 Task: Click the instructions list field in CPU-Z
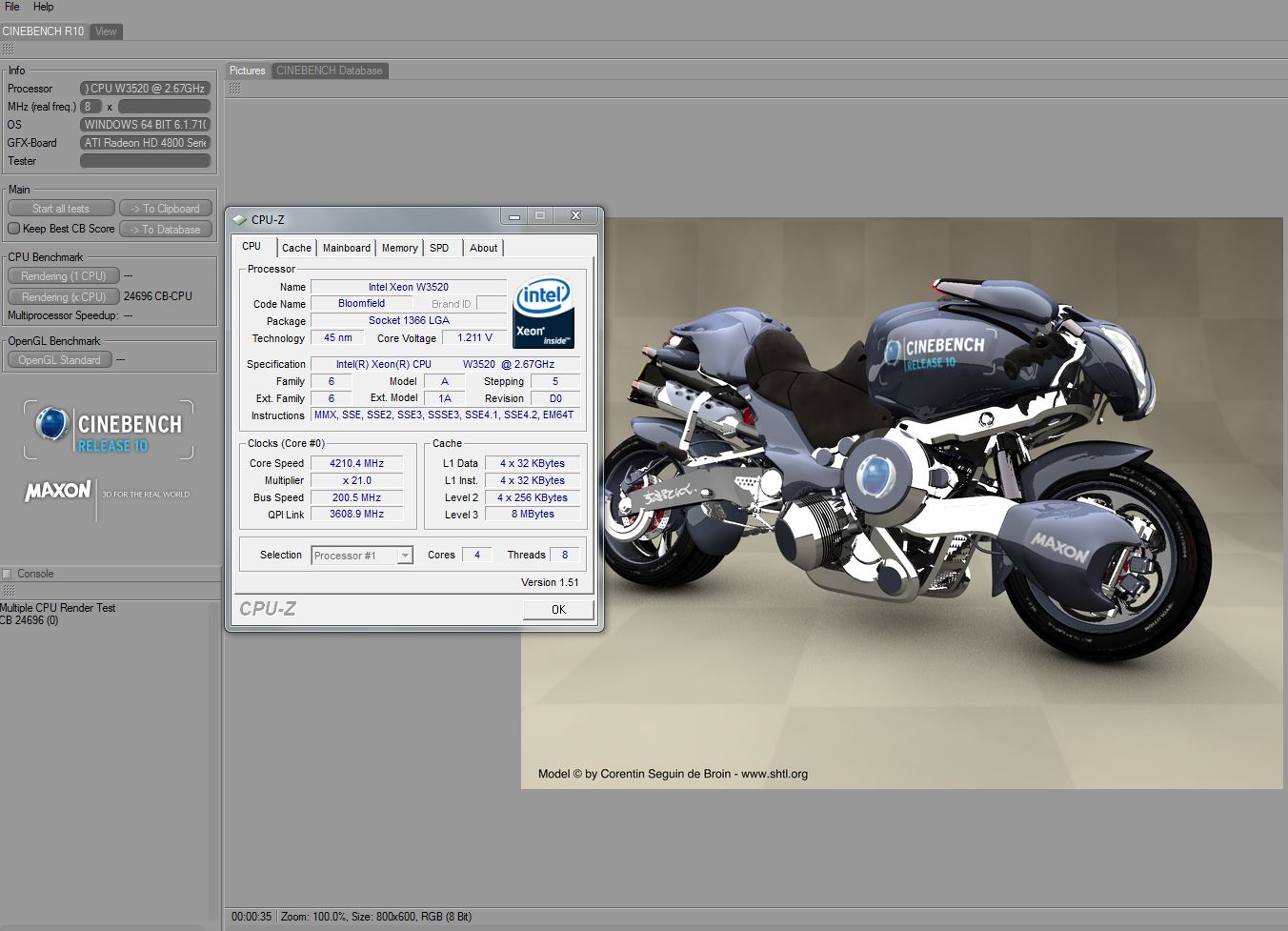[x=446, y=415]
